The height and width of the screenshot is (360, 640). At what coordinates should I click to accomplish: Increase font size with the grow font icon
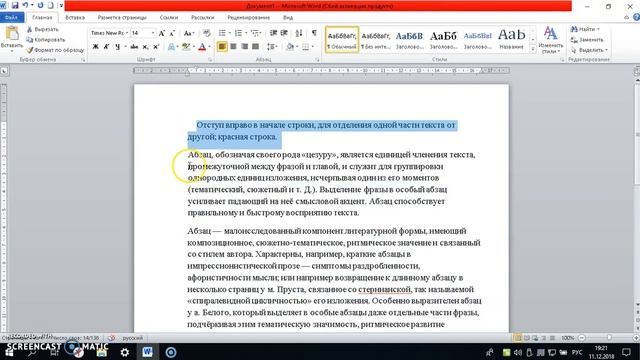tap(162, 33)
